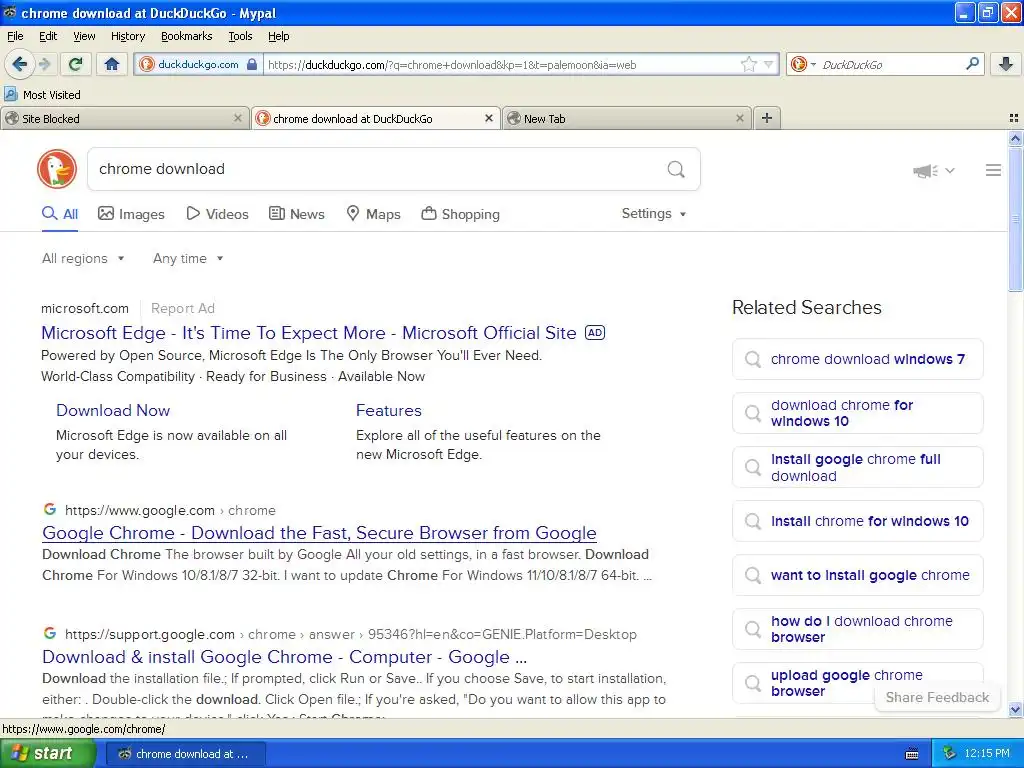The height and width of the screenshot is (768, 1024).
Task: Close the New Tab tab
Action: click(x=739, y=118)
